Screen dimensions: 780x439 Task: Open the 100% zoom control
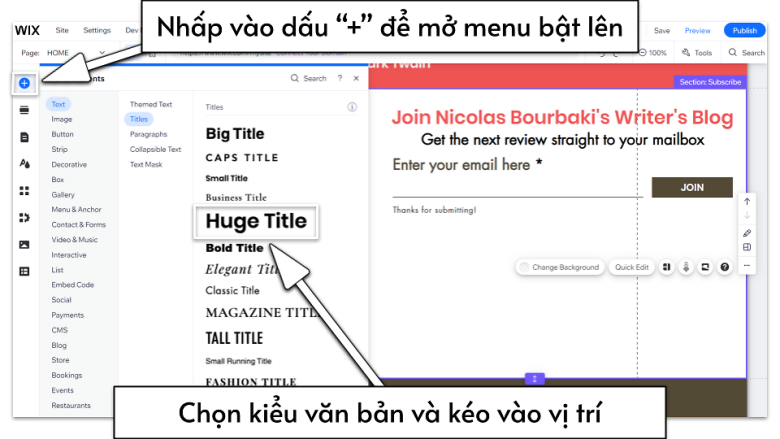652,53
